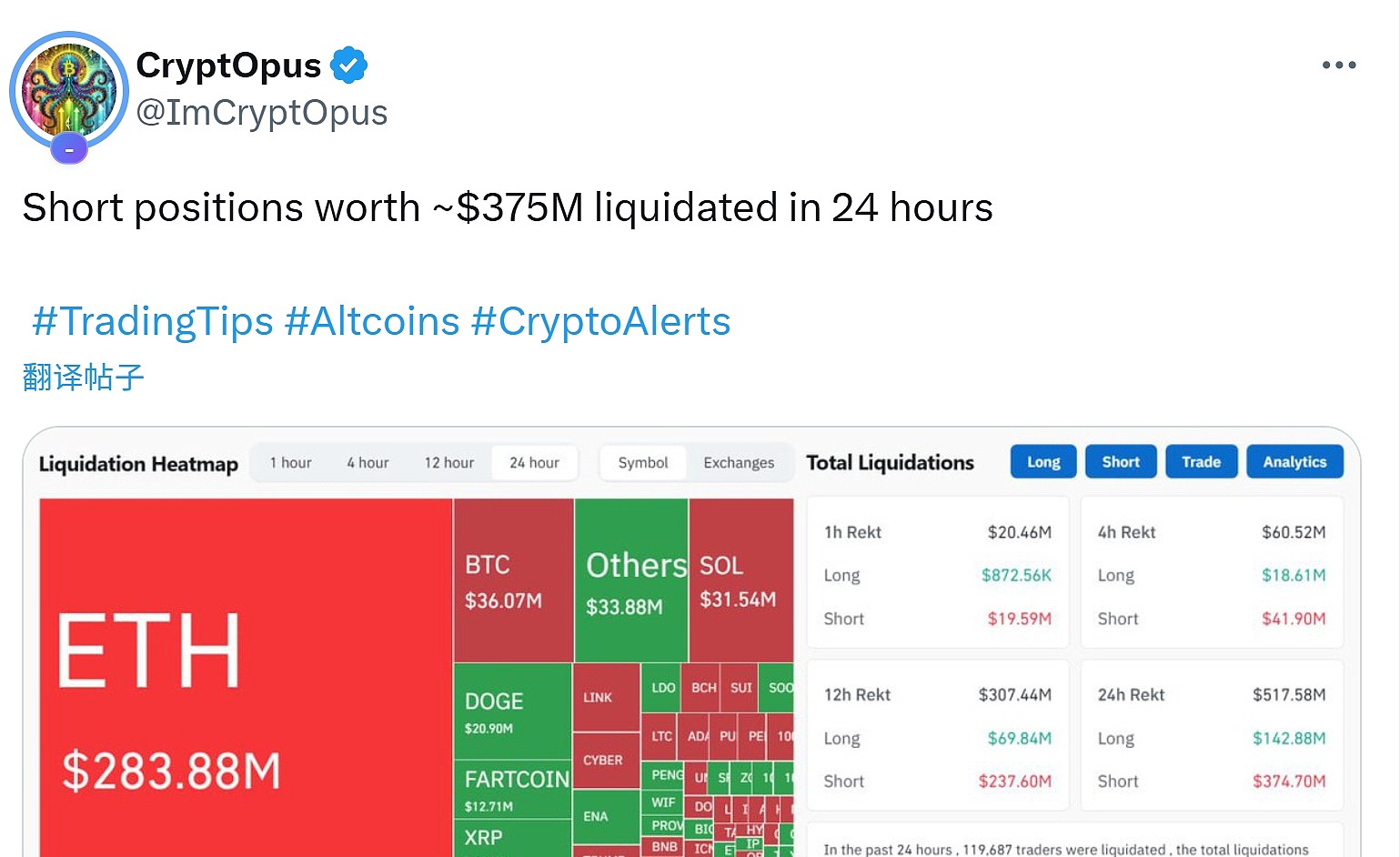The width and height of the screenshot is (1400, 857).
Task: Filter liquidations by Short positions
Action: pyautogui.click(x=1121, y=461)
